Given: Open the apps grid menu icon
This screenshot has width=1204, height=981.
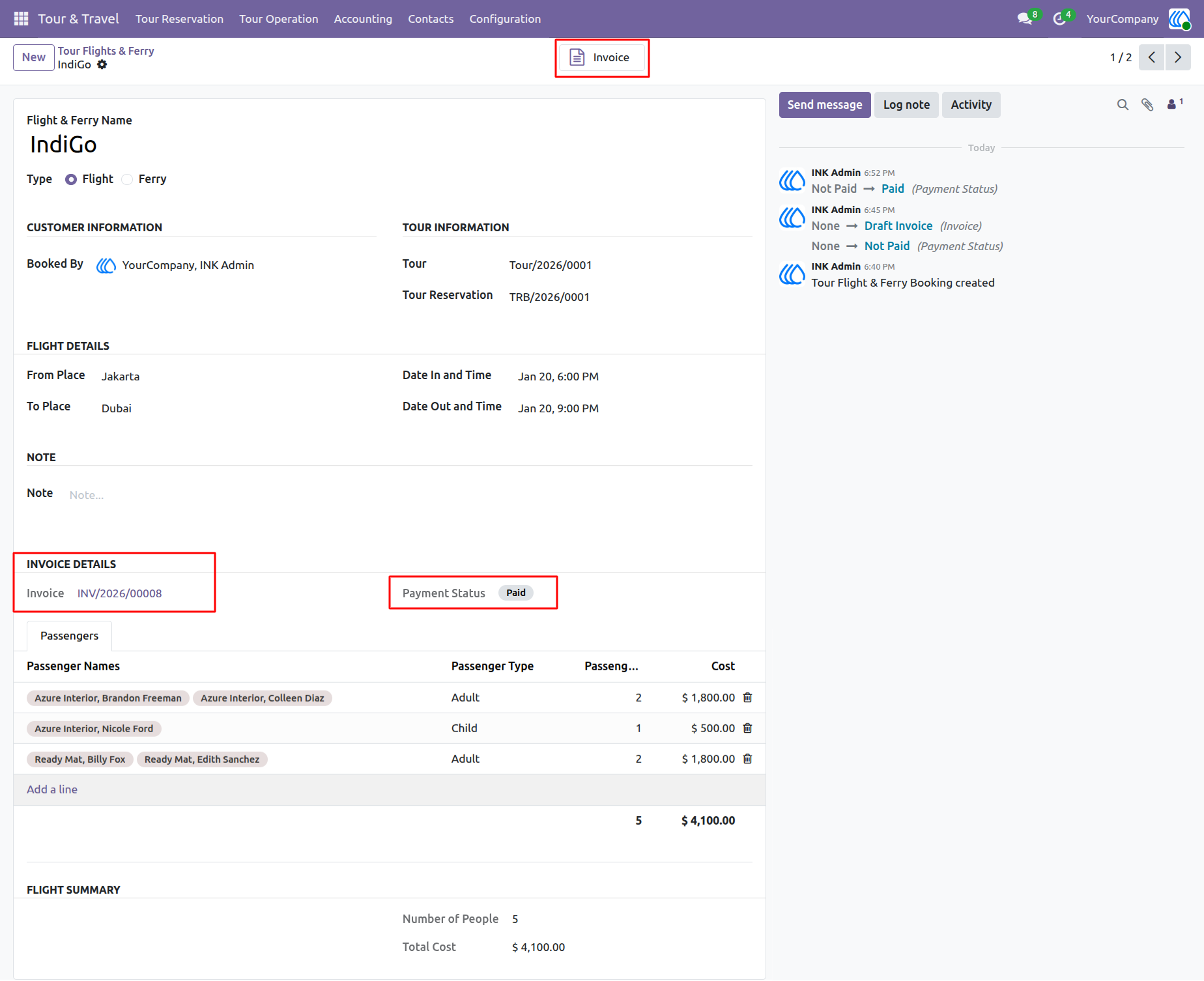Looking at the screenshot, I should coord(21,19).
